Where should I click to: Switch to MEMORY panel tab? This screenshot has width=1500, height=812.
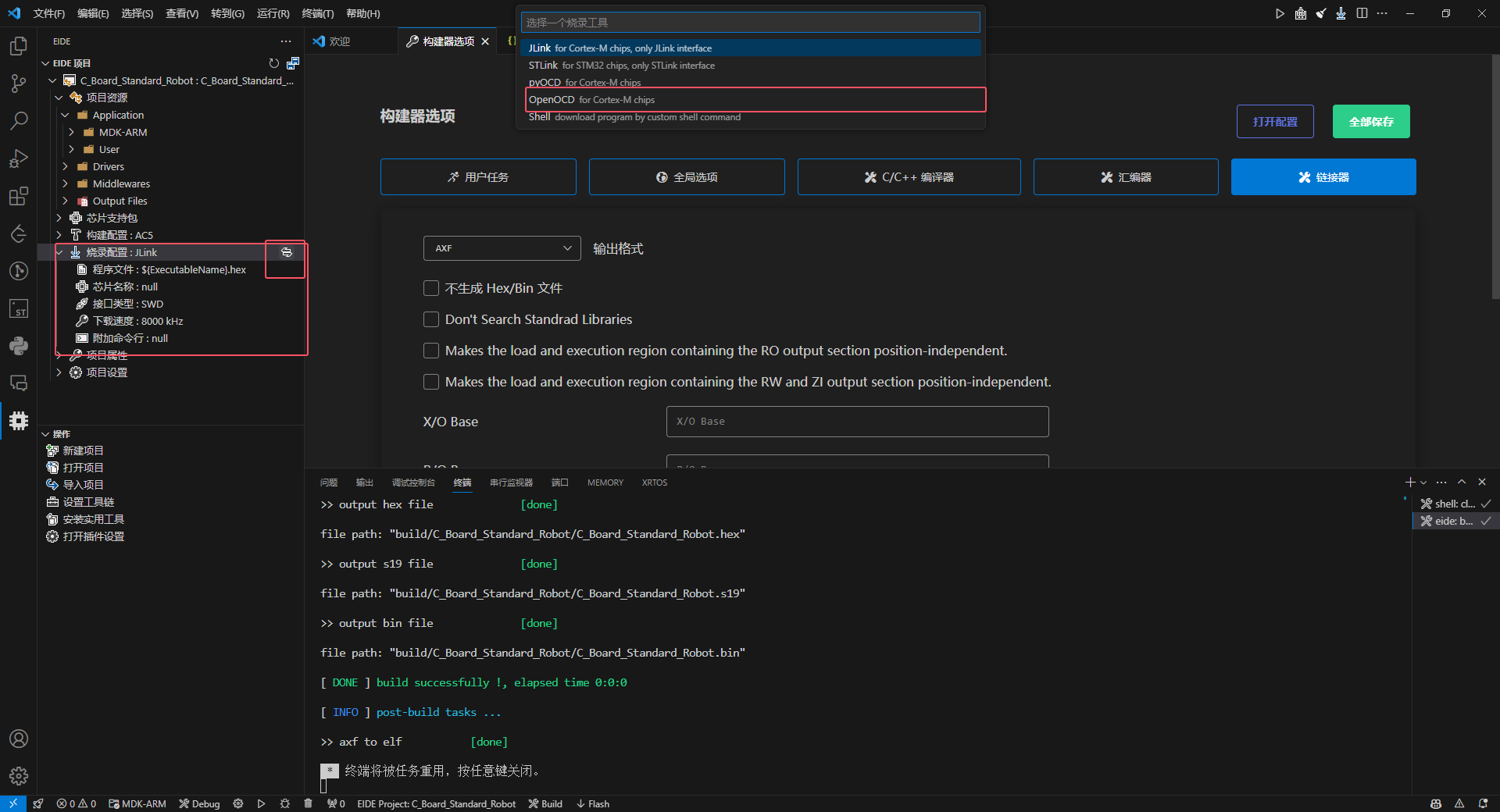[x=605, y=483]
